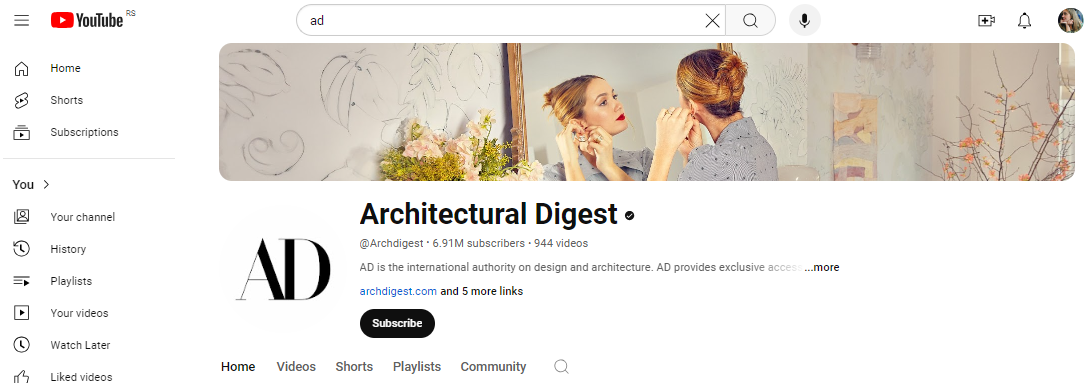Image resolution: width=1091 pixels, height=383 pixels.
Task: Switch to the Community tab
Action: click(x=493, y=366)
